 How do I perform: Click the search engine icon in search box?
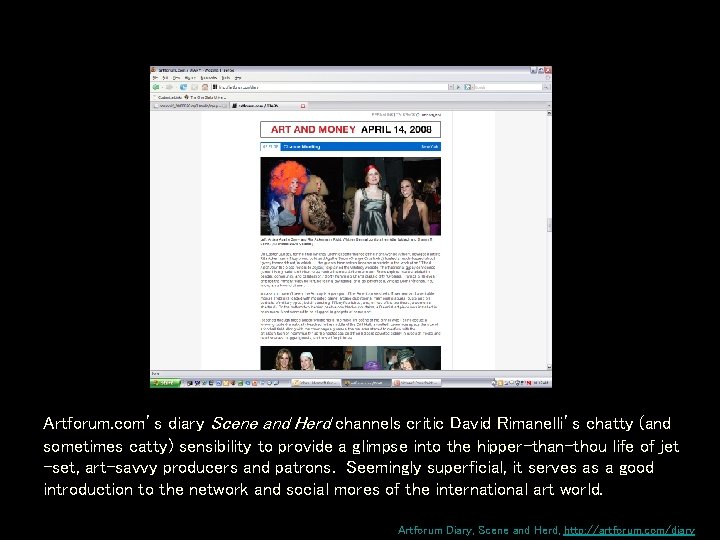pos(467,87)
